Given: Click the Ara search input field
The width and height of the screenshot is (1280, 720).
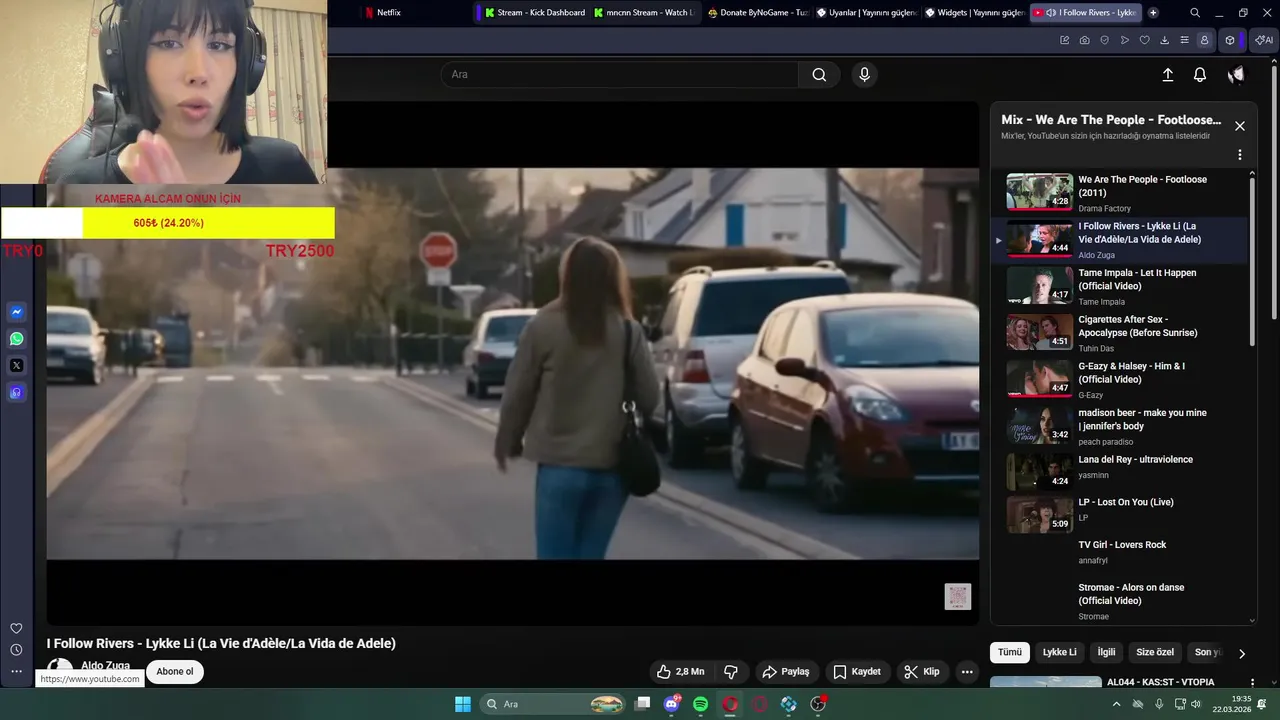Looking at the screenshot, I should [620, 75].
